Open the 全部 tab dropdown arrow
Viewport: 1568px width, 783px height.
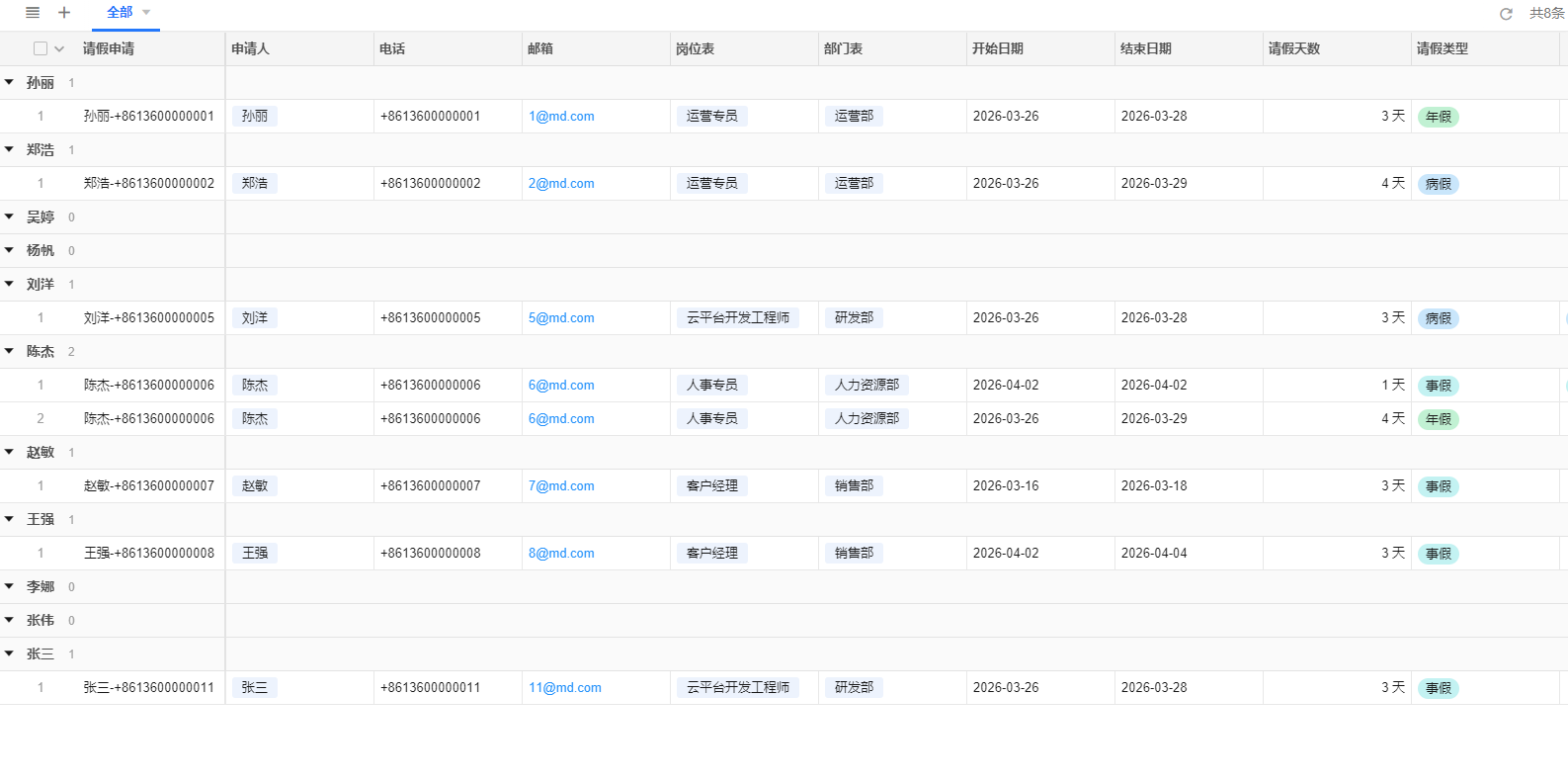(146, 13)
